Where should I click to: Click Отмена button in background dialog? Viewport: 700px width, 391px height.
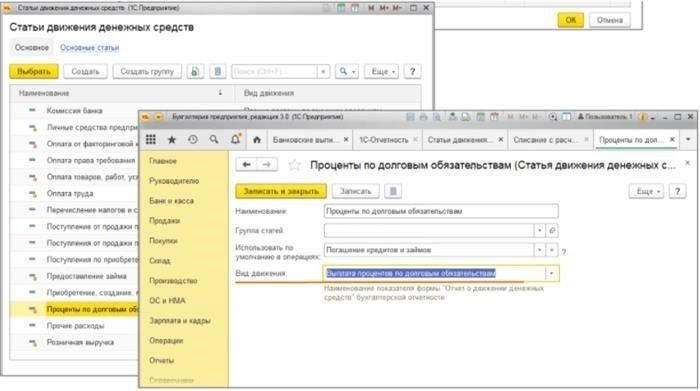click(x=609, y=20)
